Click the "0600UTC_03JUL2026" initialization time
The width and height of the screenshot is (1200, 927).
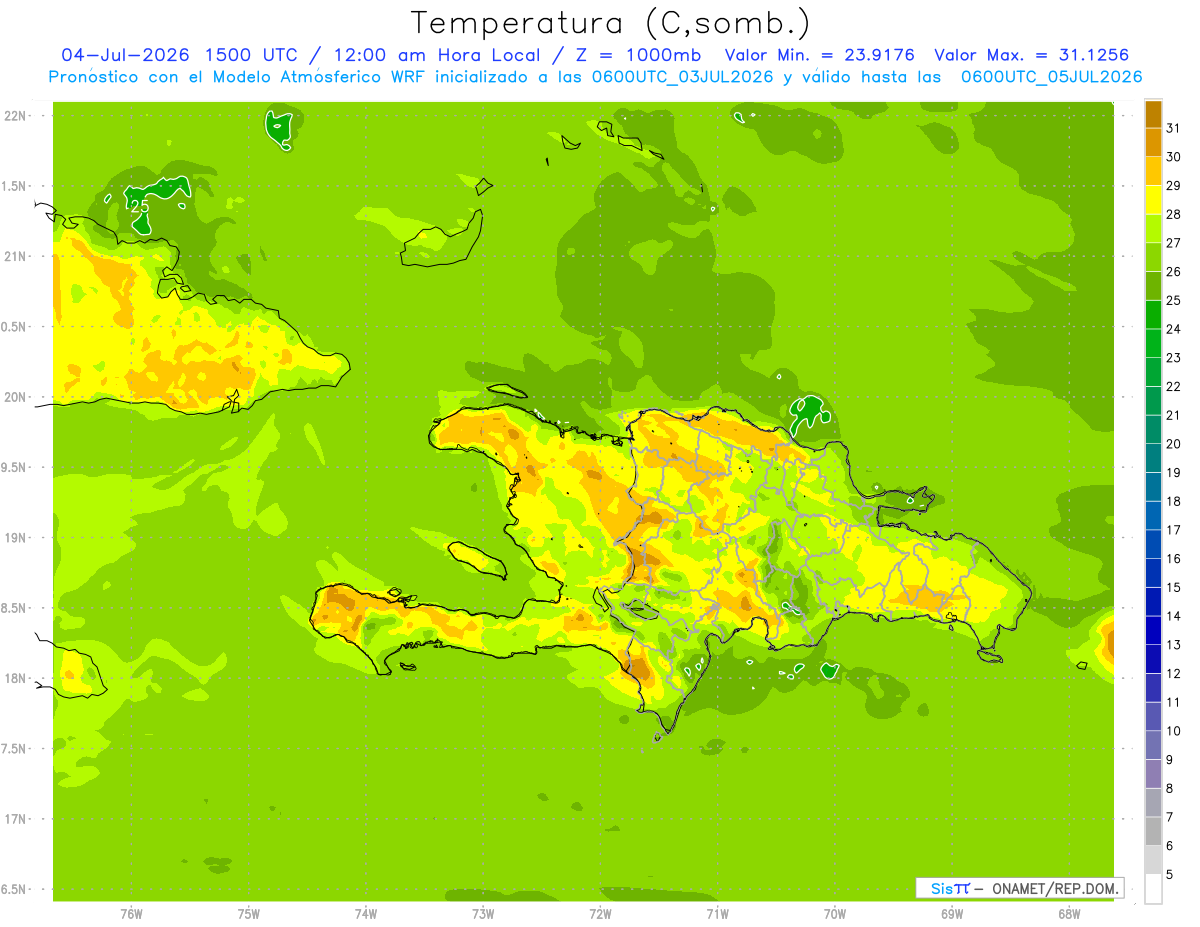pyautogui.click(x=681, y=77)
